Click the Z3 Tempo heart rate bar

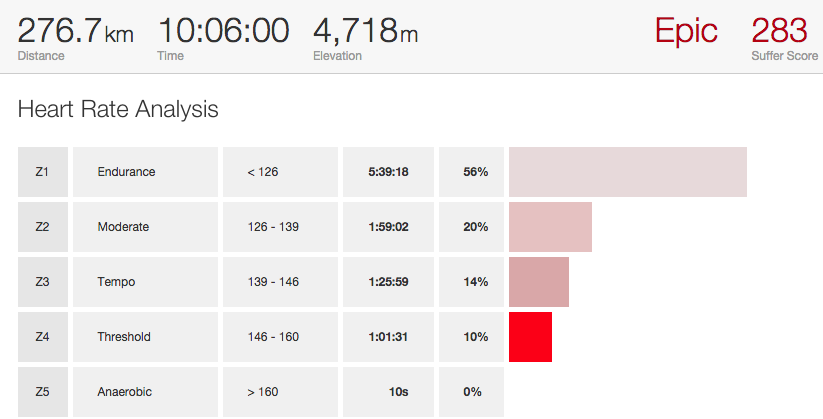(x=538, y=282)
